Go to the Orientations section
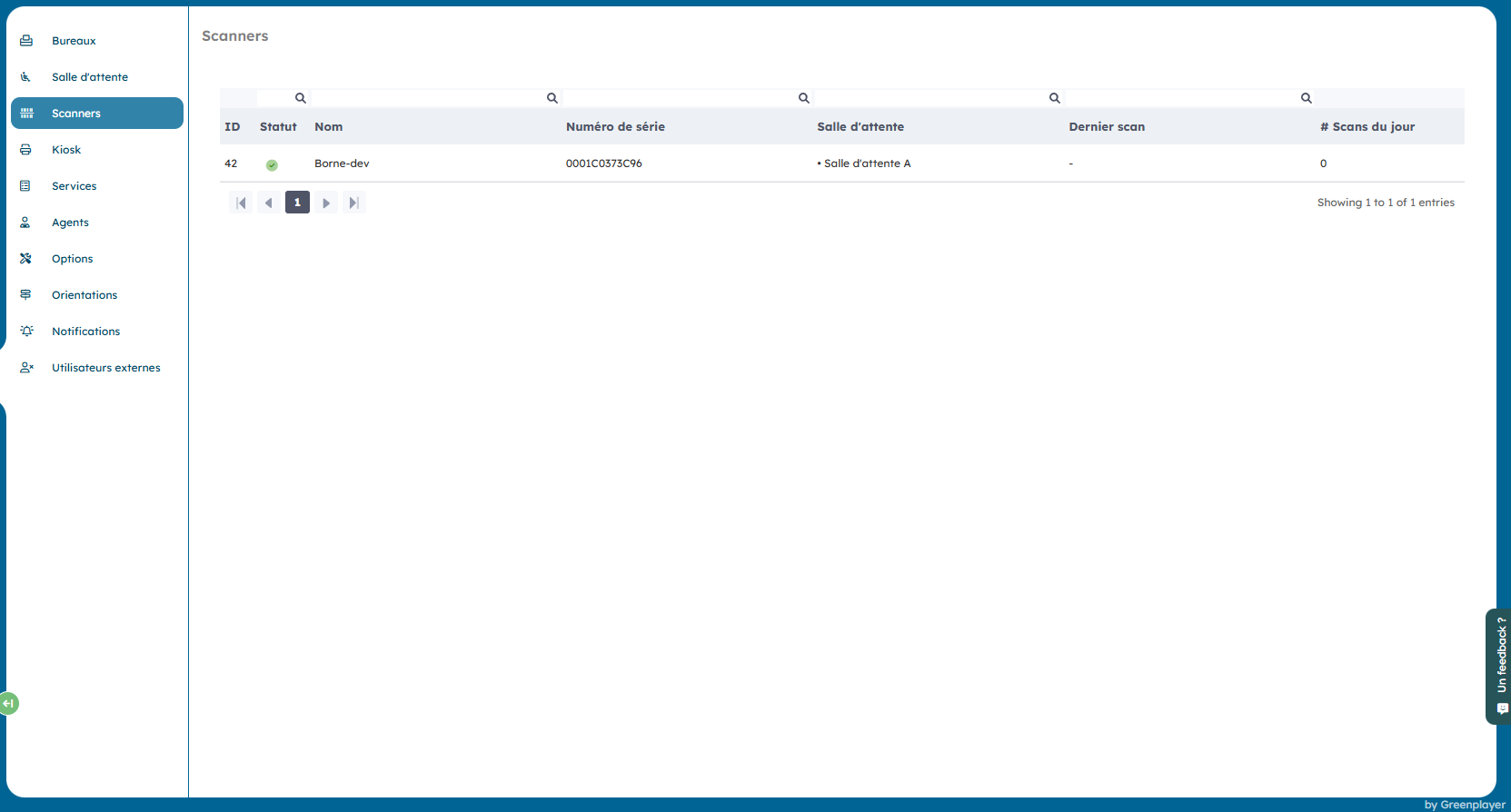Viewport: 1511px width, 812px height. click(84, 295)
